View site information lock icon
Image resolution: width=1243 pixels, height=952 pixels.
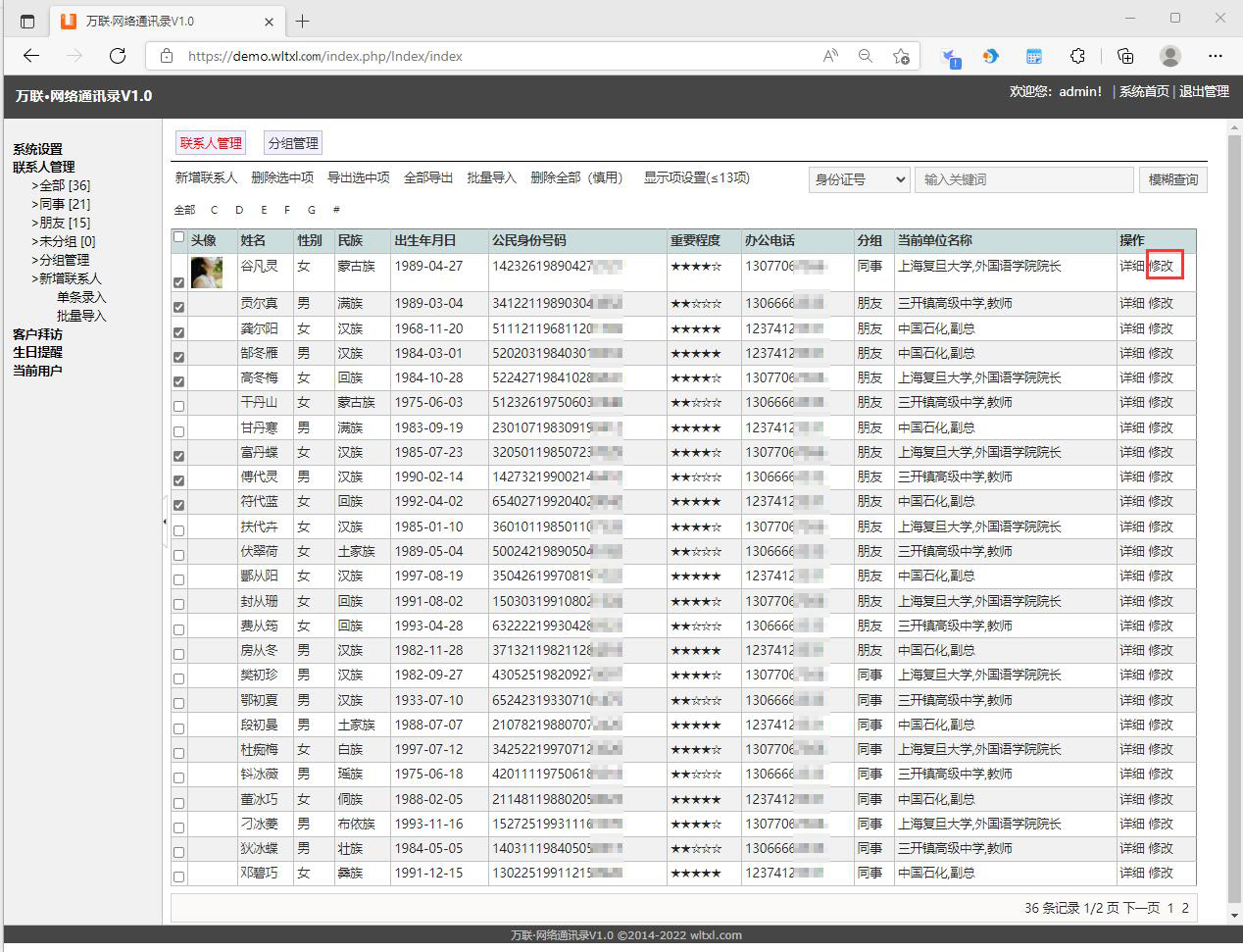click(167, 56)
